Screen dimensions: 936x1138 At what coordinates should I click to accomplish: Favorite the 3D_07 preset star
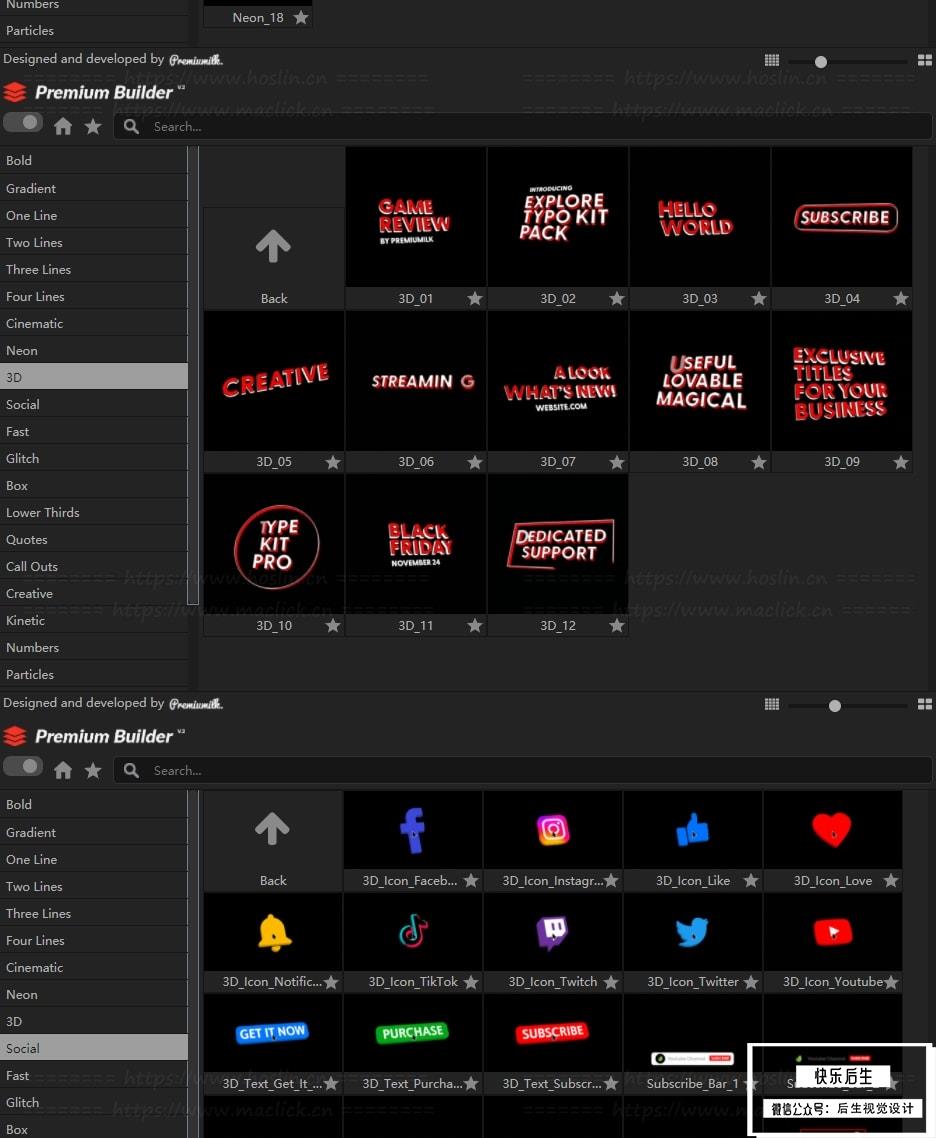coord(617,462)
